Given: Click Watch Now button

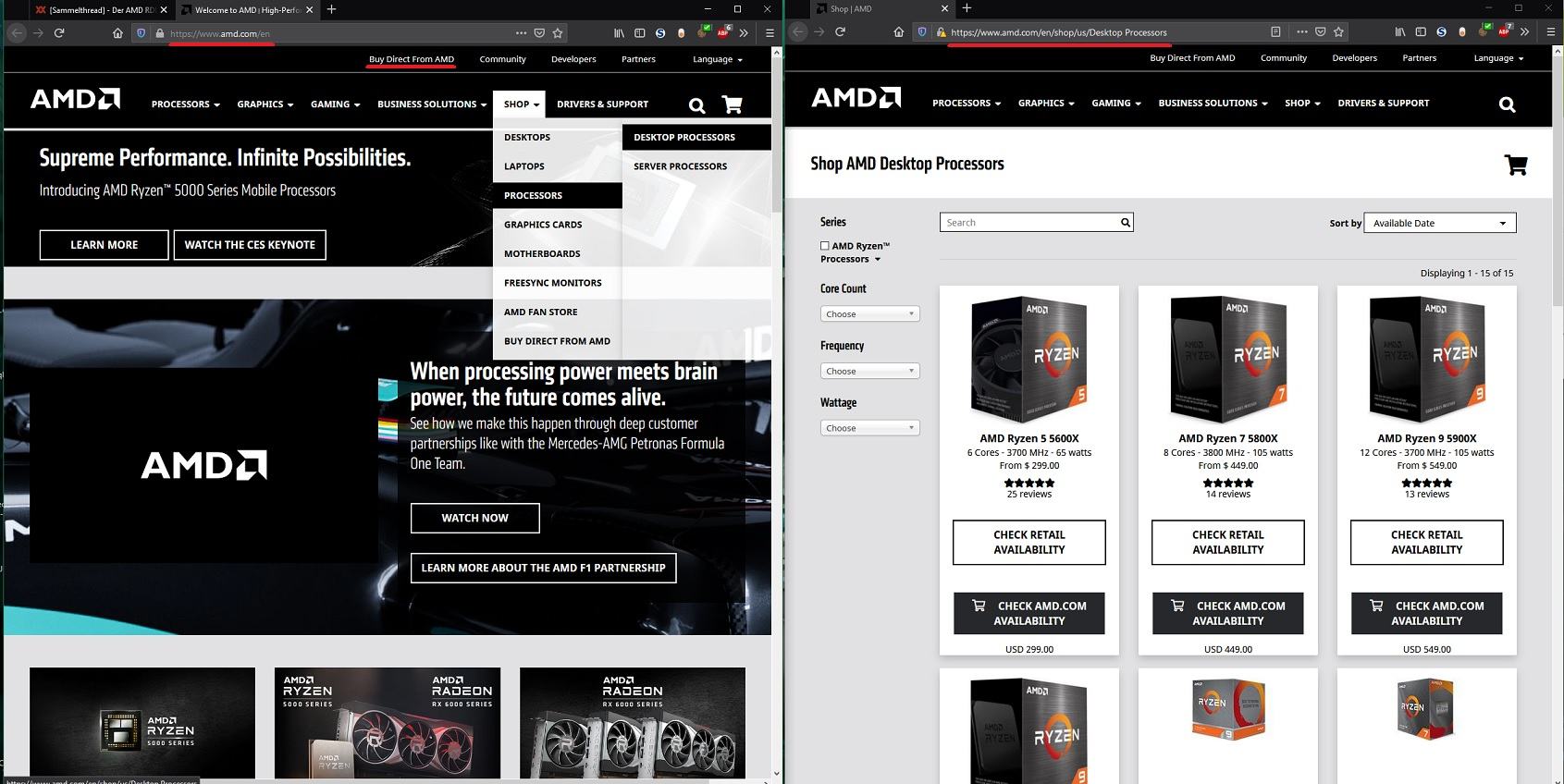Looking at the screenshot, I should [474, 518].
